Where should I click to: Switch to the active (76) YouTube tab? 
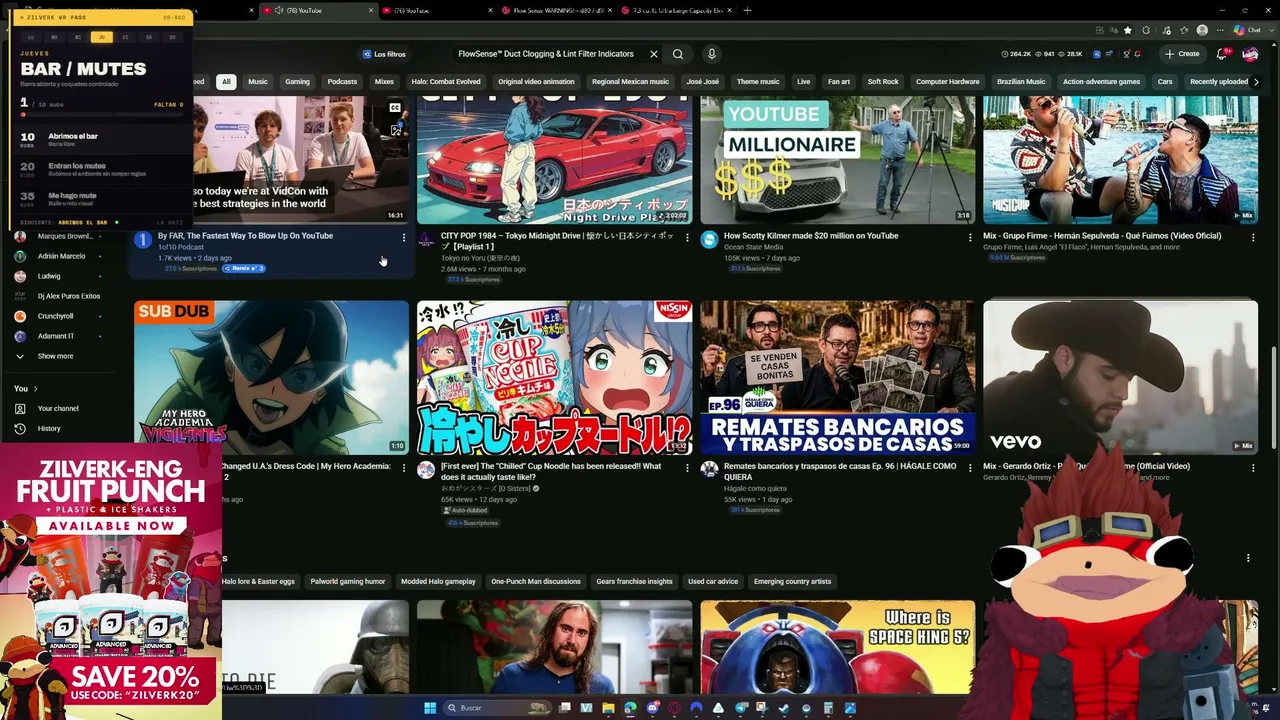[316, 10]
